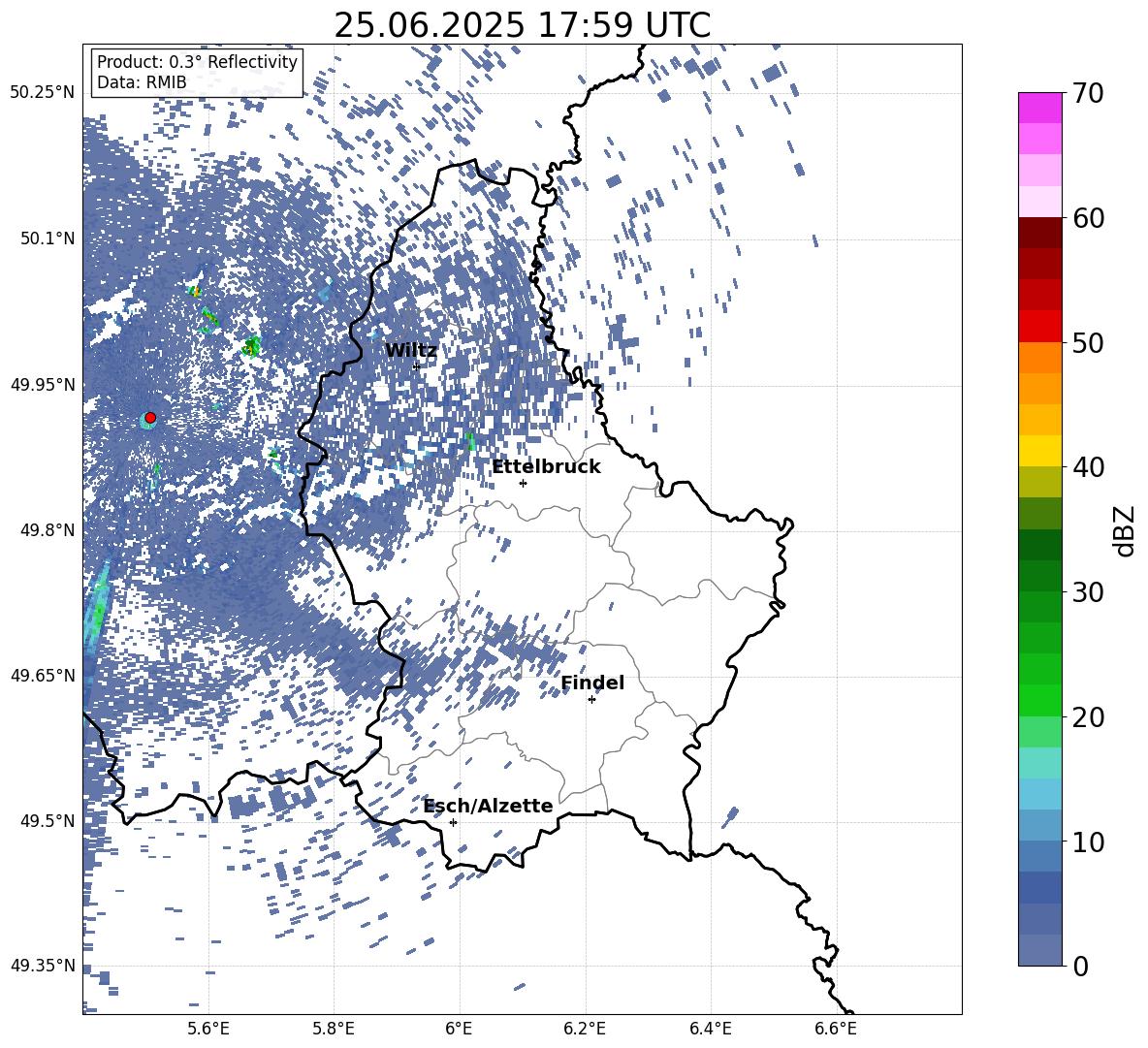Click the Product: 0.3° Reflectivity text
The image size is (1148, 1048).
(197, 62)
